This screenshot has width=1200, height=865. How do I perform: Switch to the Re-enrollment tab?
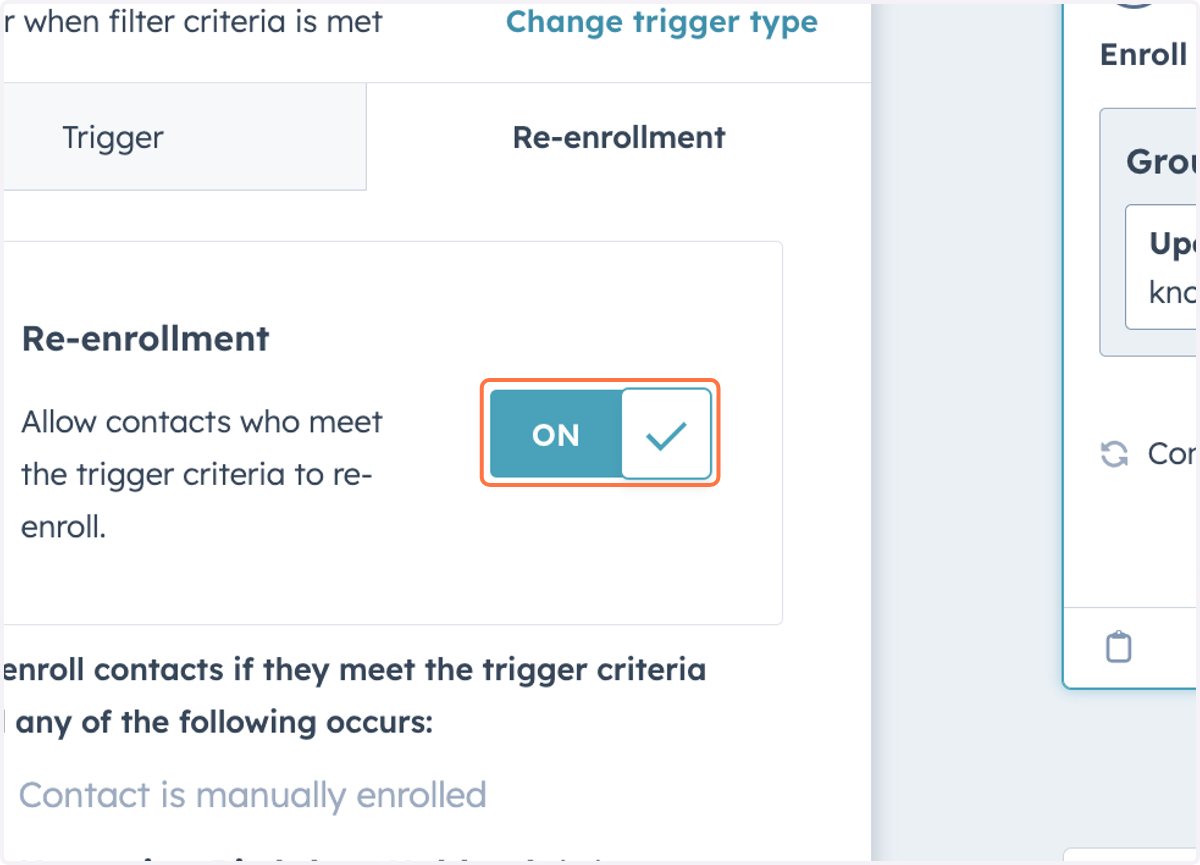(619, 137)
